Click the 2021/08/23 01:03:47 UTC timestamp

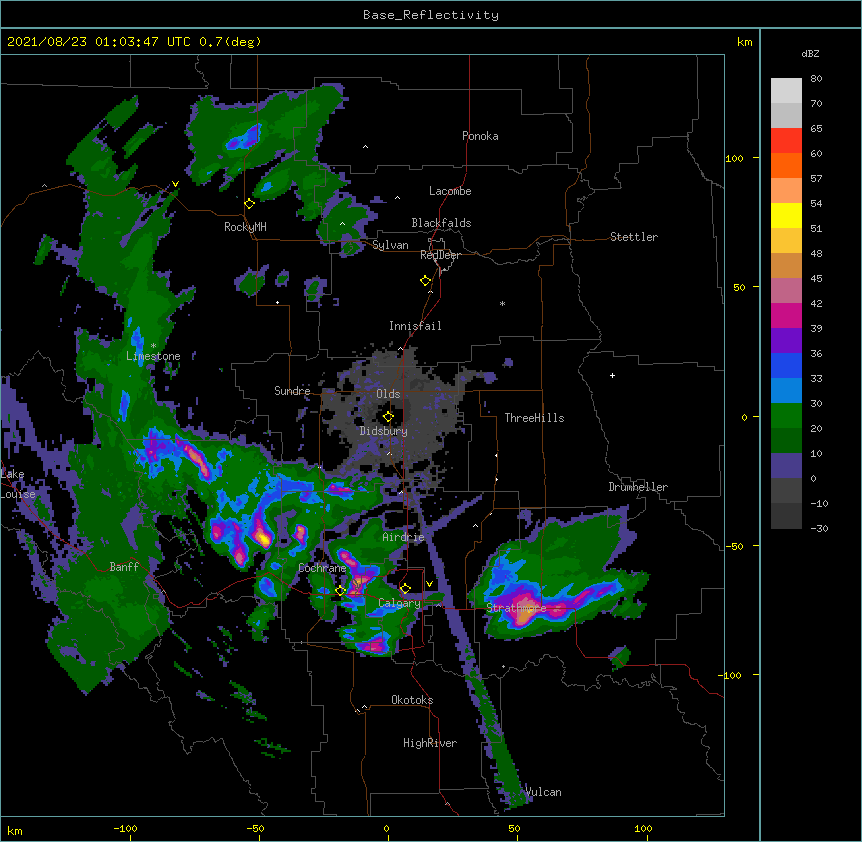[98, 42]
